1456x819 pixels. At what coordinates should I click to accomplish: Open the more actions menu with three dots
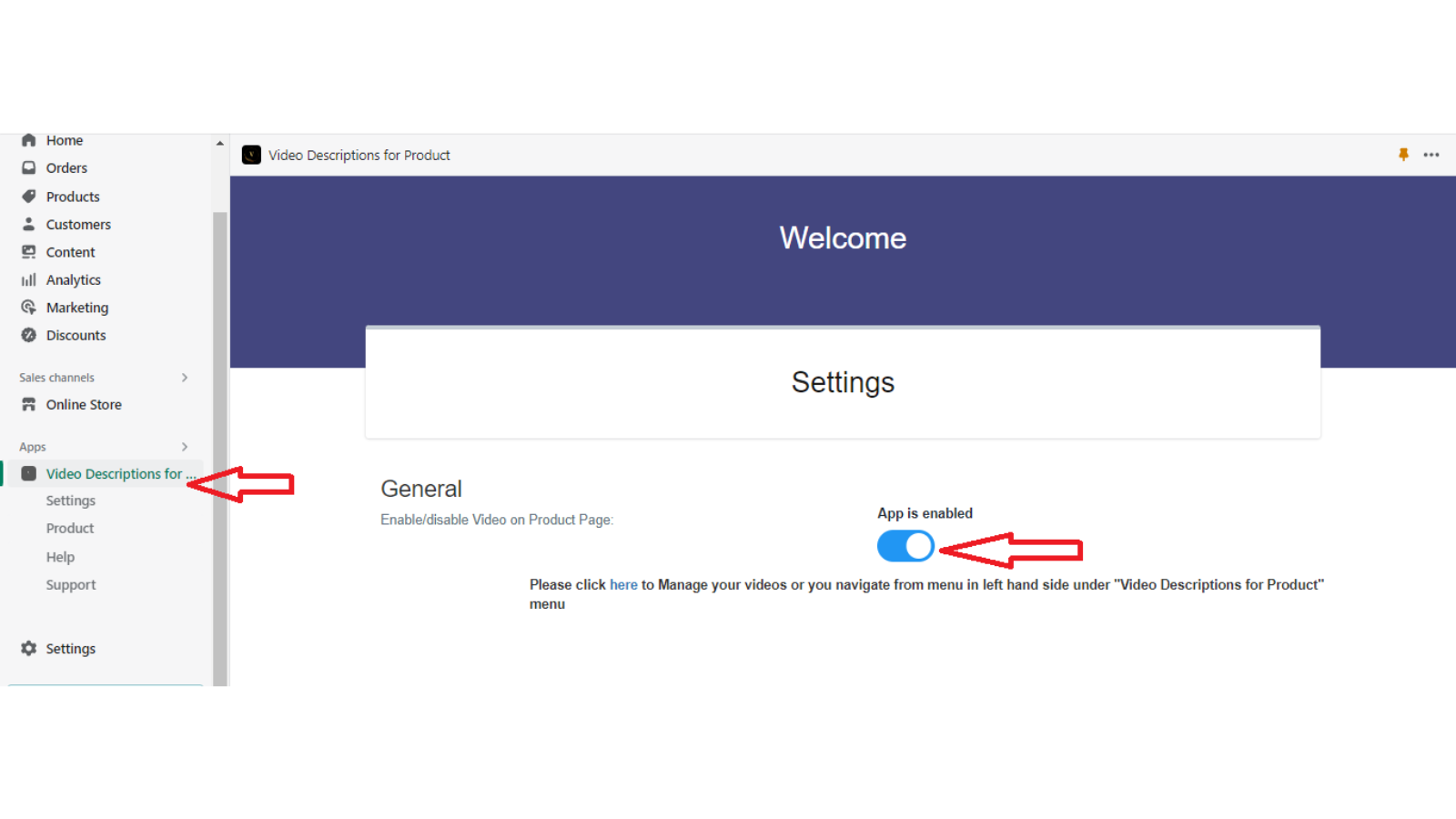[1431, 155]
